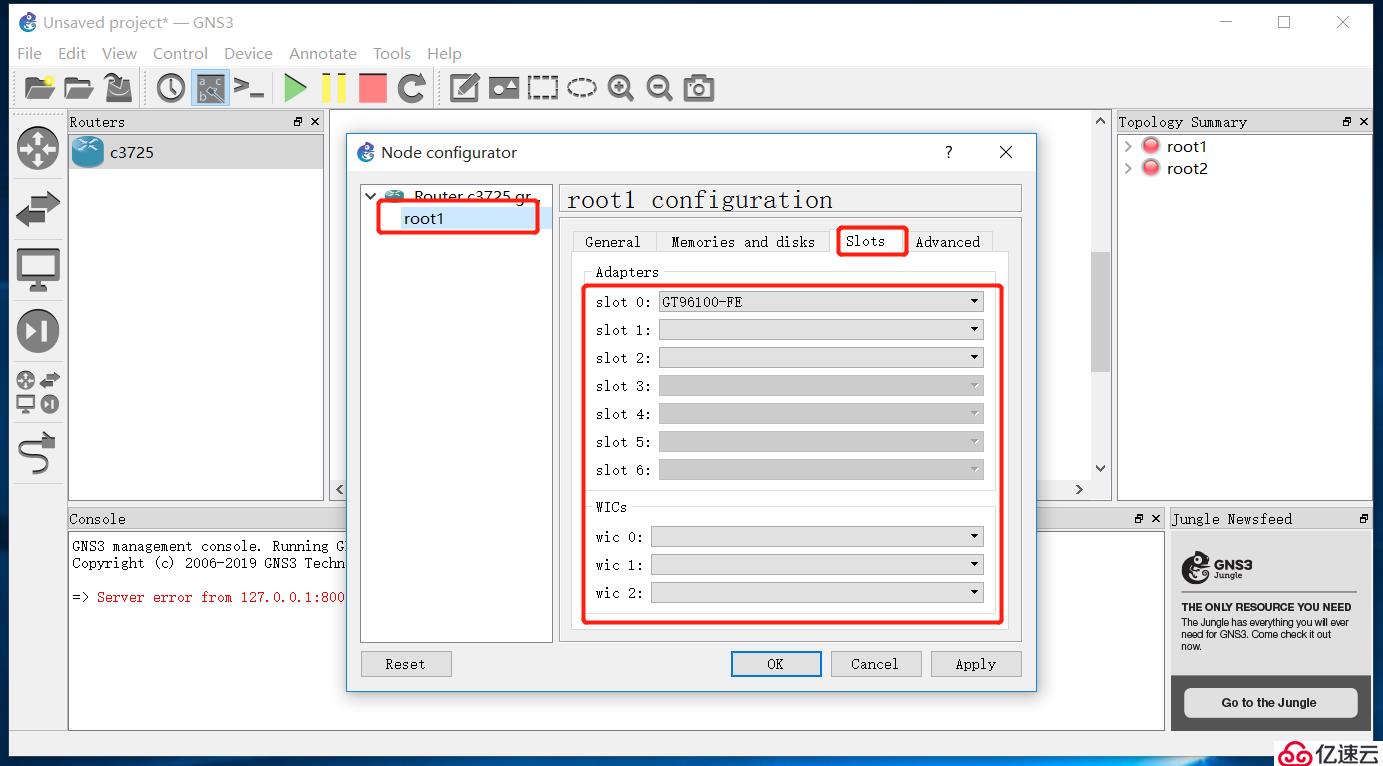Select the Add a link cable icon
The height and width of the screenshot is (766, 1383).
38,453
